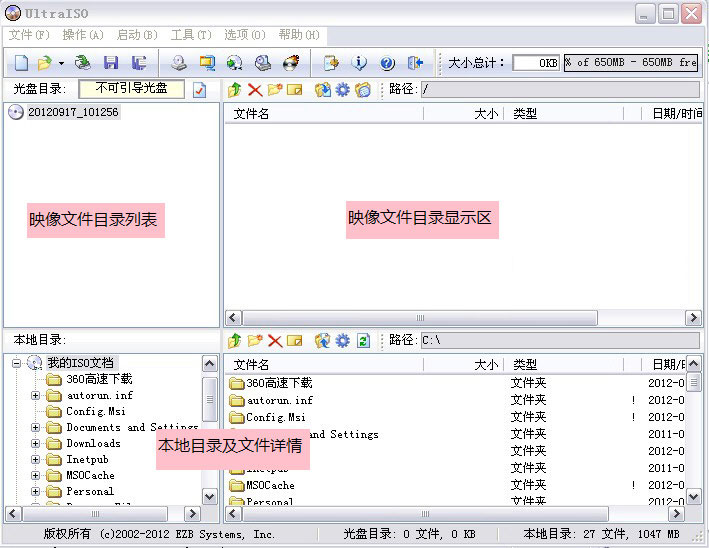Open the image information (i) icon
The height and width of the screenshot is (548, 709).
[x=359, y=63]
